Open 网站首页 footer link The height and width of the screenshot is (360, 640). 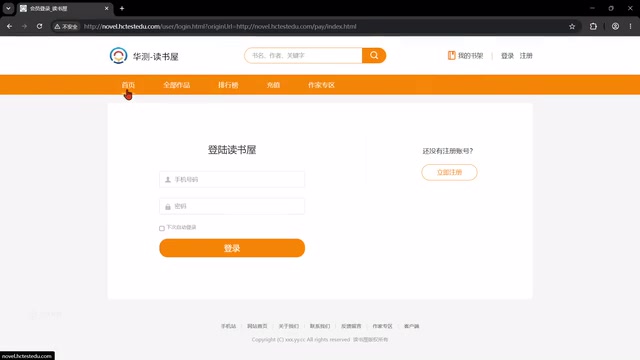[257, 326]
